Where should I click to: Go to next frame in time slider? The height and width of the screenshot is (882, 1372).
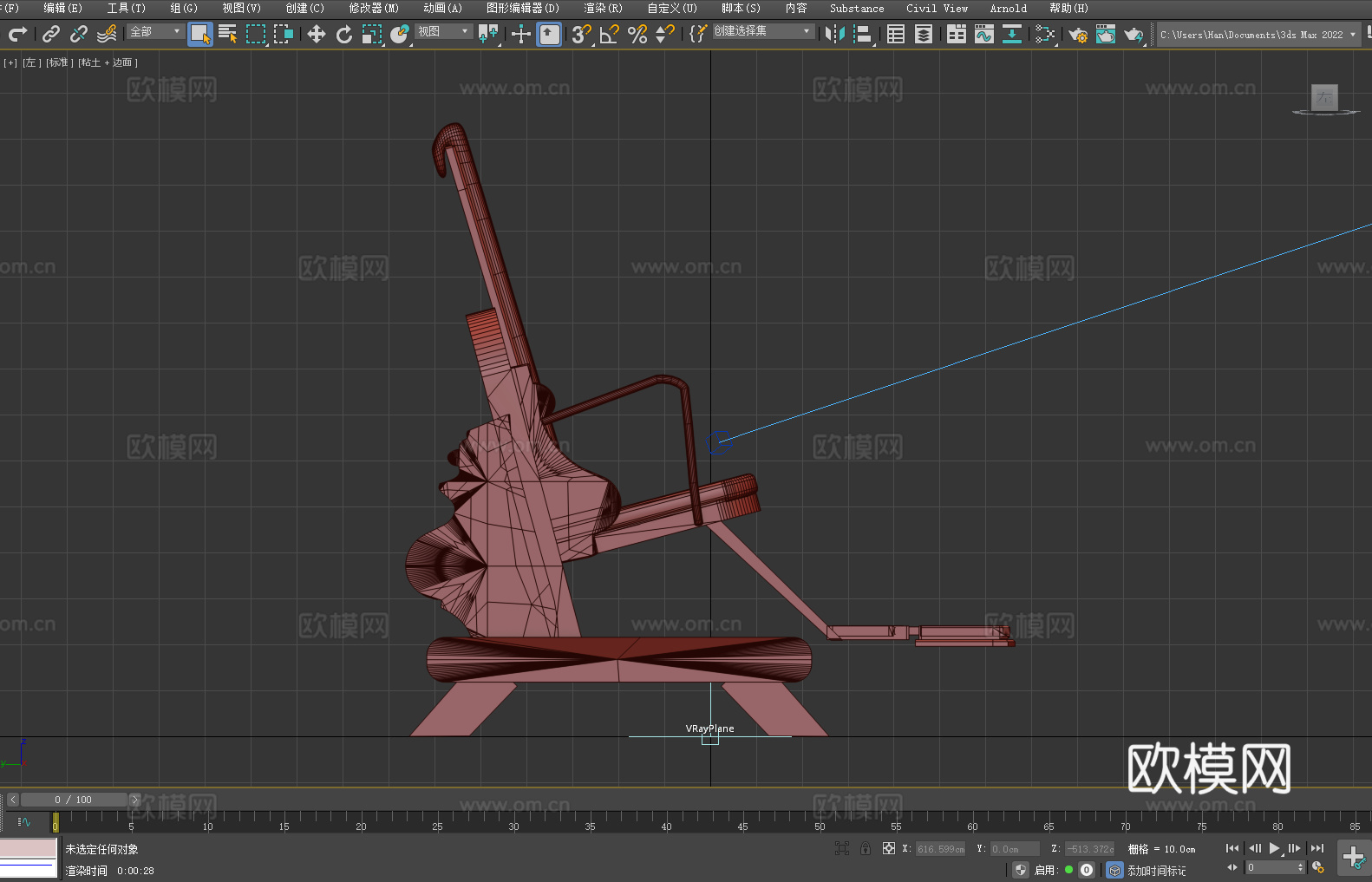[x=134, y=800]
